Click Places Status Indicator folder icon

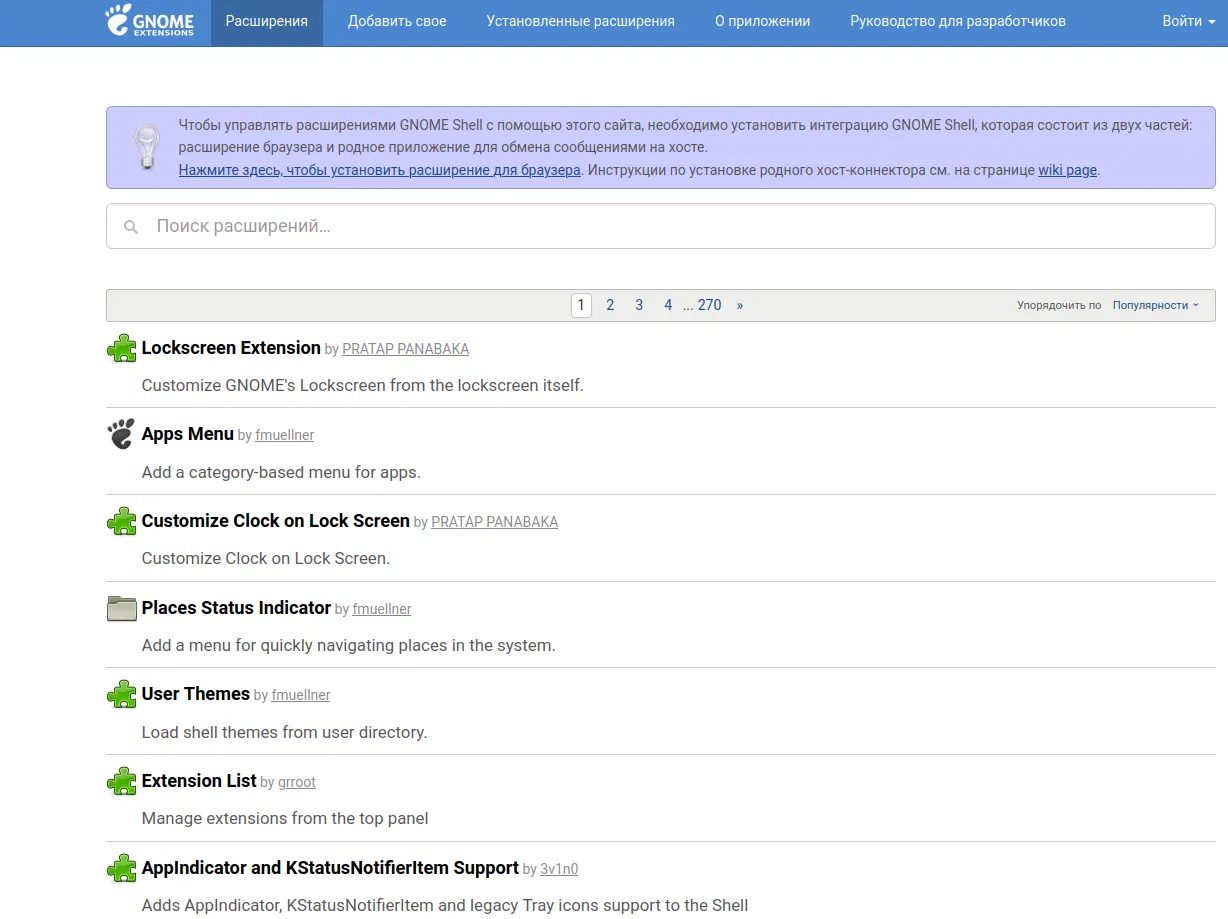tap(122, 608)
